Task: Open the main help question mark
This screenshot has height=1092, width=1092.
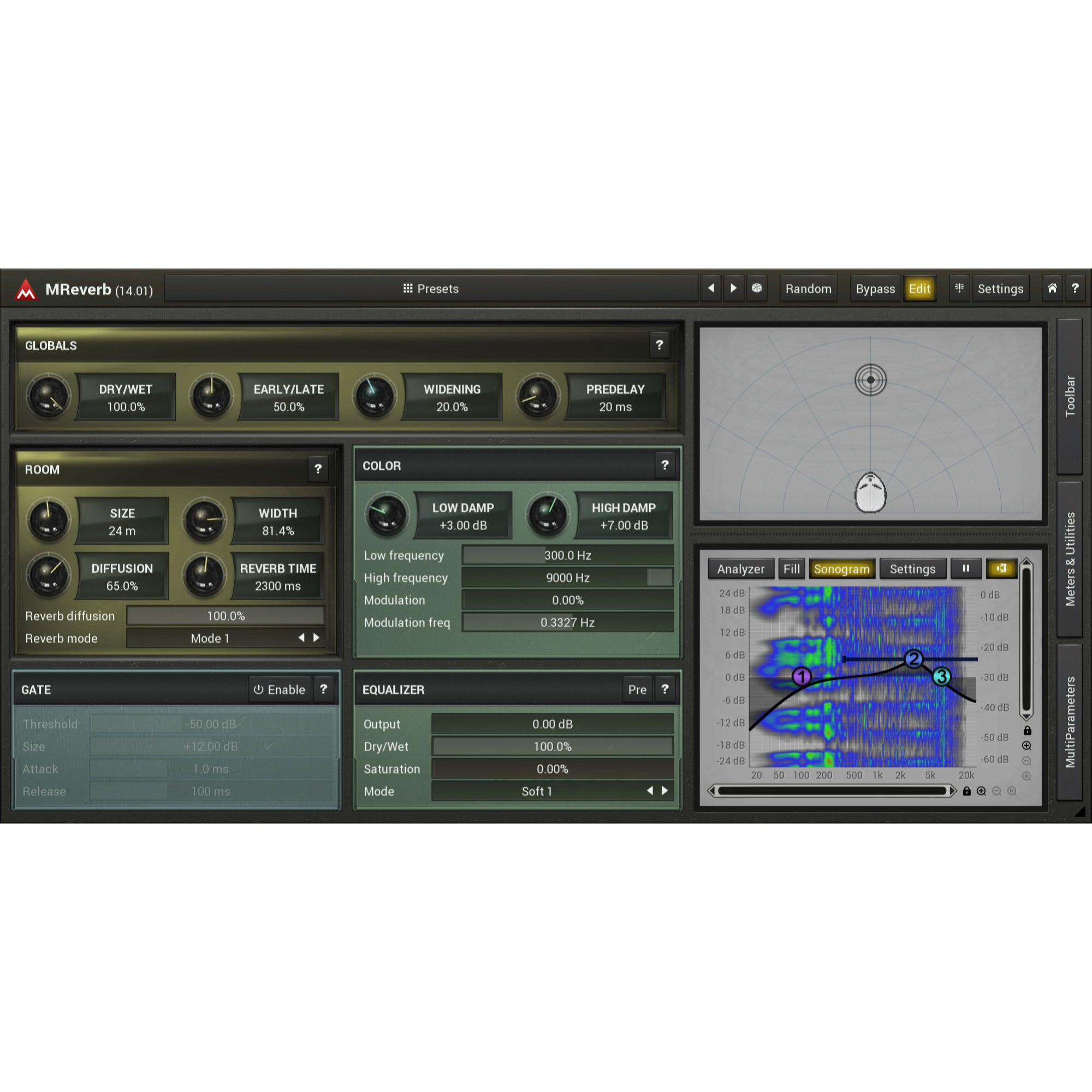Action: 1075,288
